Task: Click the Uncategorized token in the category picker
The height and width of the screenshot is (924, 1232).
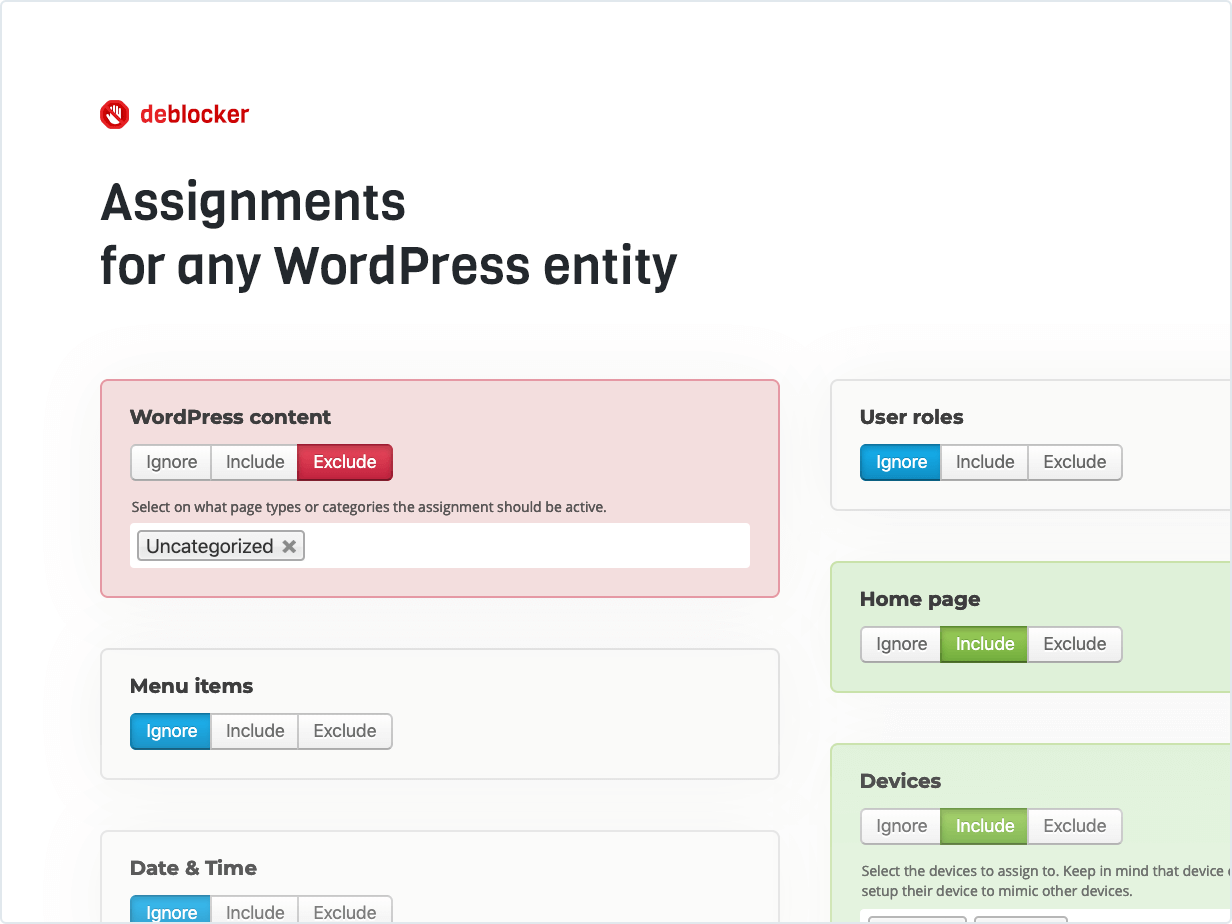Action: click(210, 545)
